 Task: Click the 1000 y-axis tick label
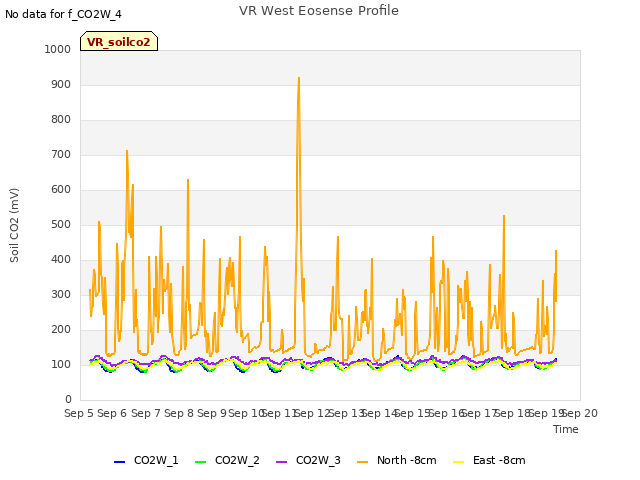pos(58,49)
